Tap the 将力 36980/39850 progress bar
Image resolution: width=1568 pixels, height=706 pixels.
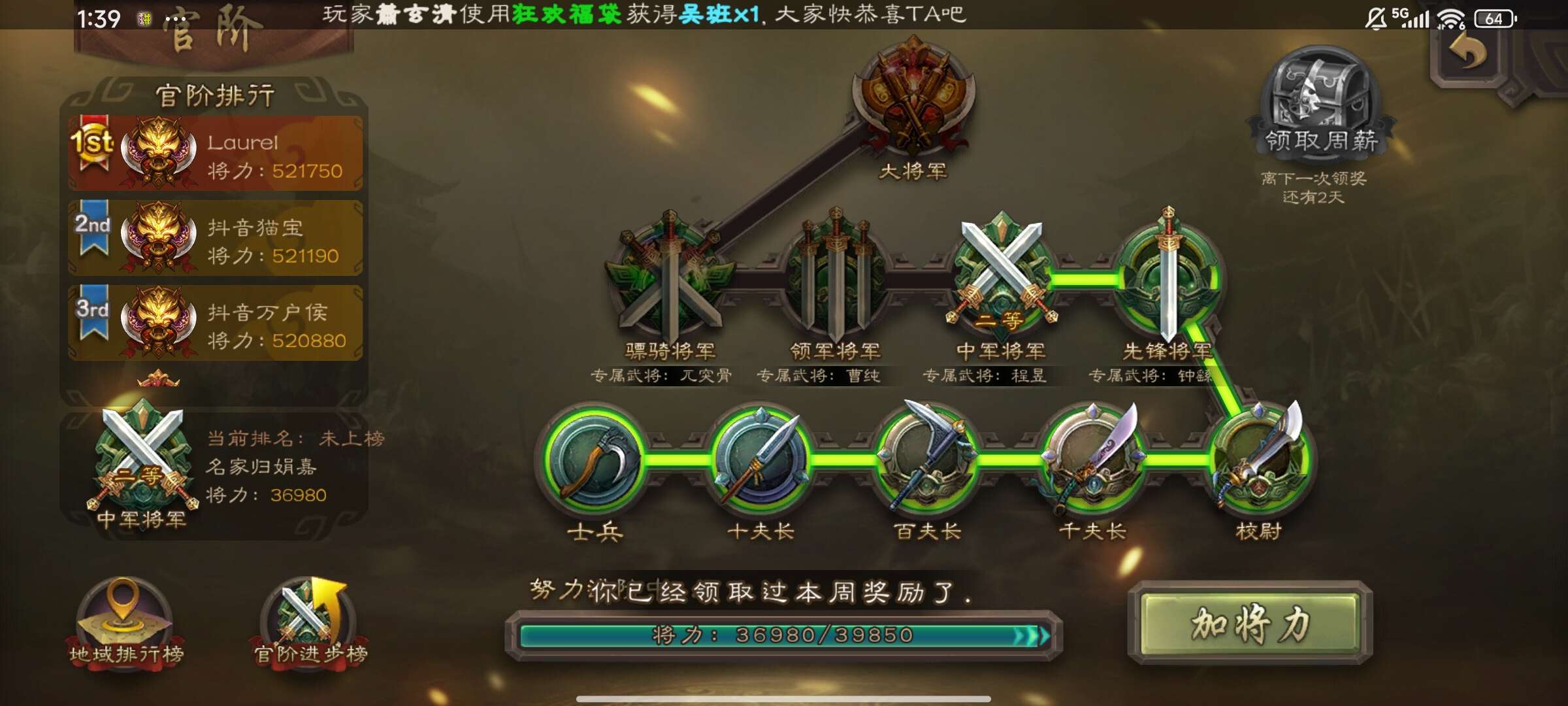tap(784, 635)
